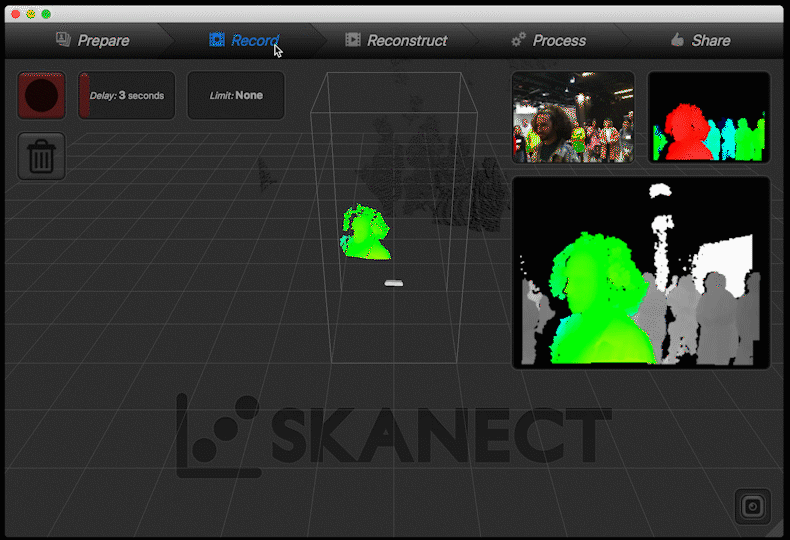Maximize the window with the green button
Viewport: 790px width, 540px height.
pos(46,14)
